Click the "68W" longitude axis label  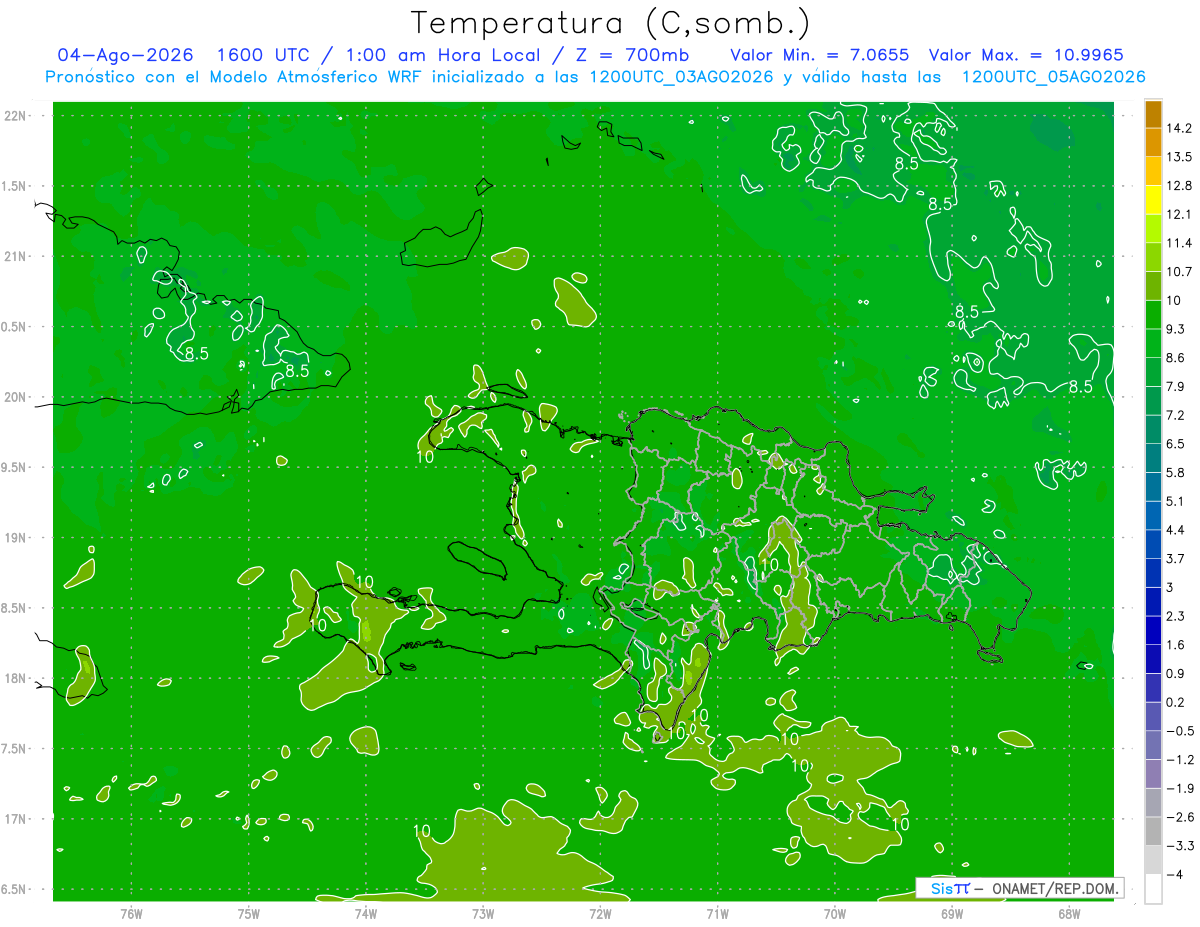click(1069, 913)
